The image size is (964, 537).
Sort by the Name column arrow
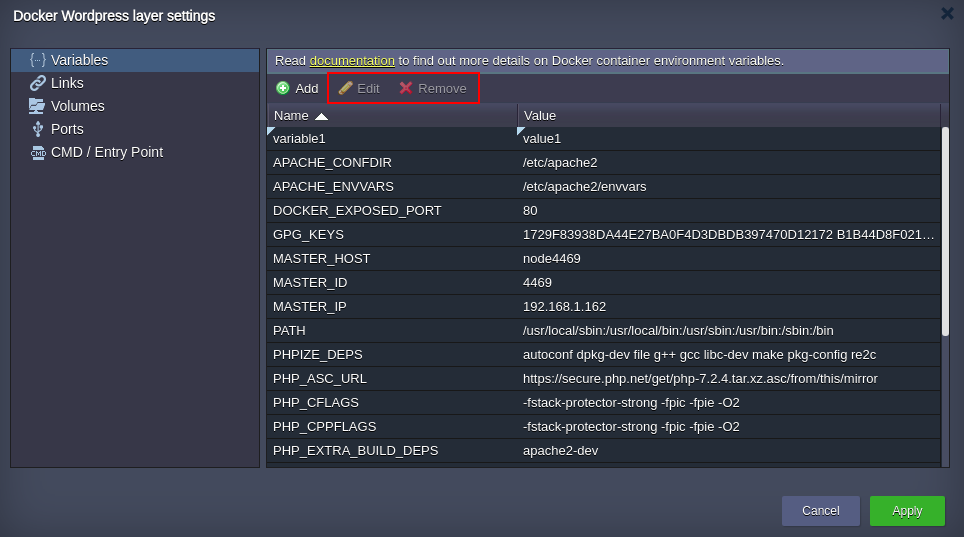click(321, 116)
